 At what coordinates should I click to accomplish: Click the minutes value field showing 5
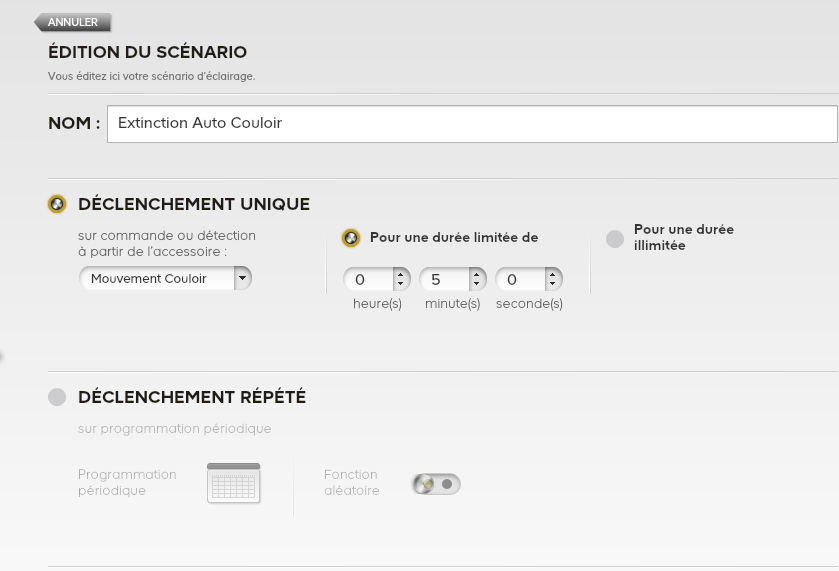click(444, 279)
